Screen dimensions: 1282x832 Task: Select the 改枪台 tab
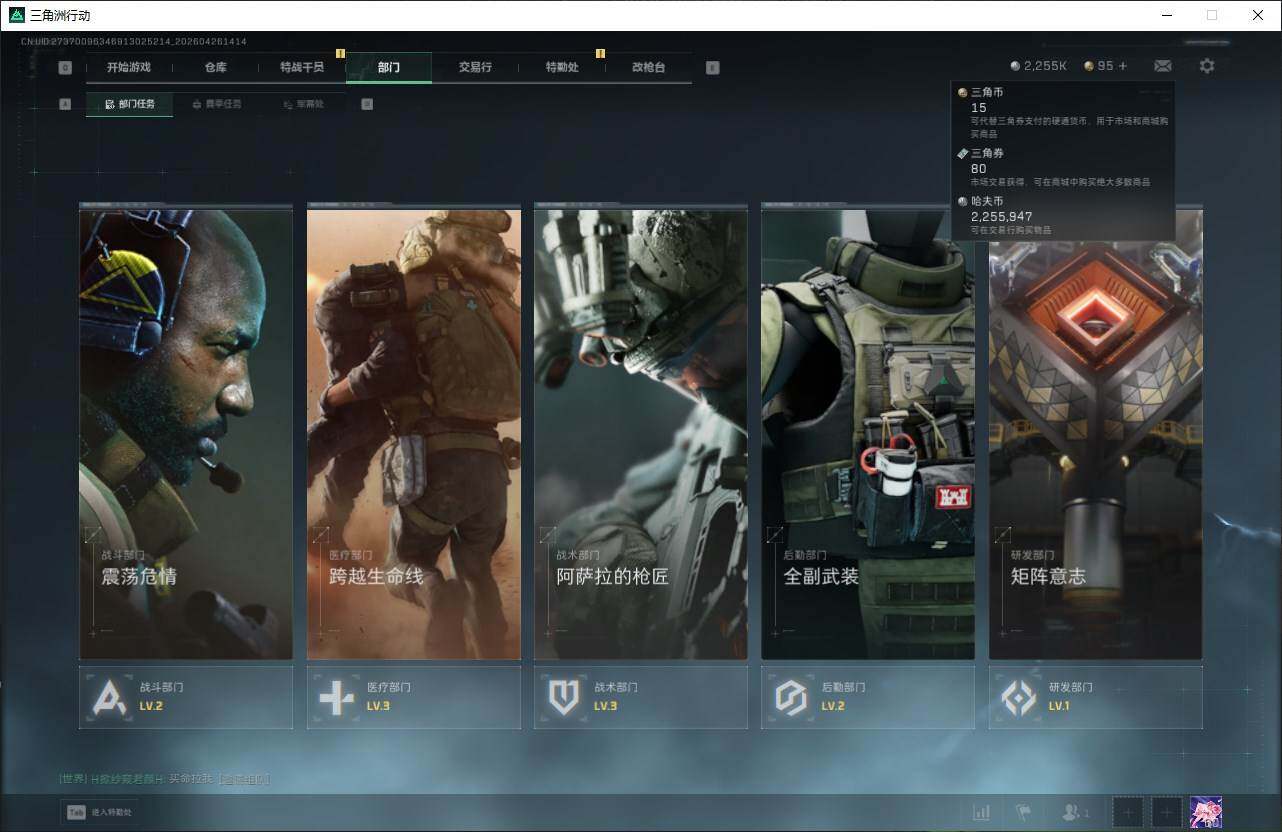tap(648, 67)
